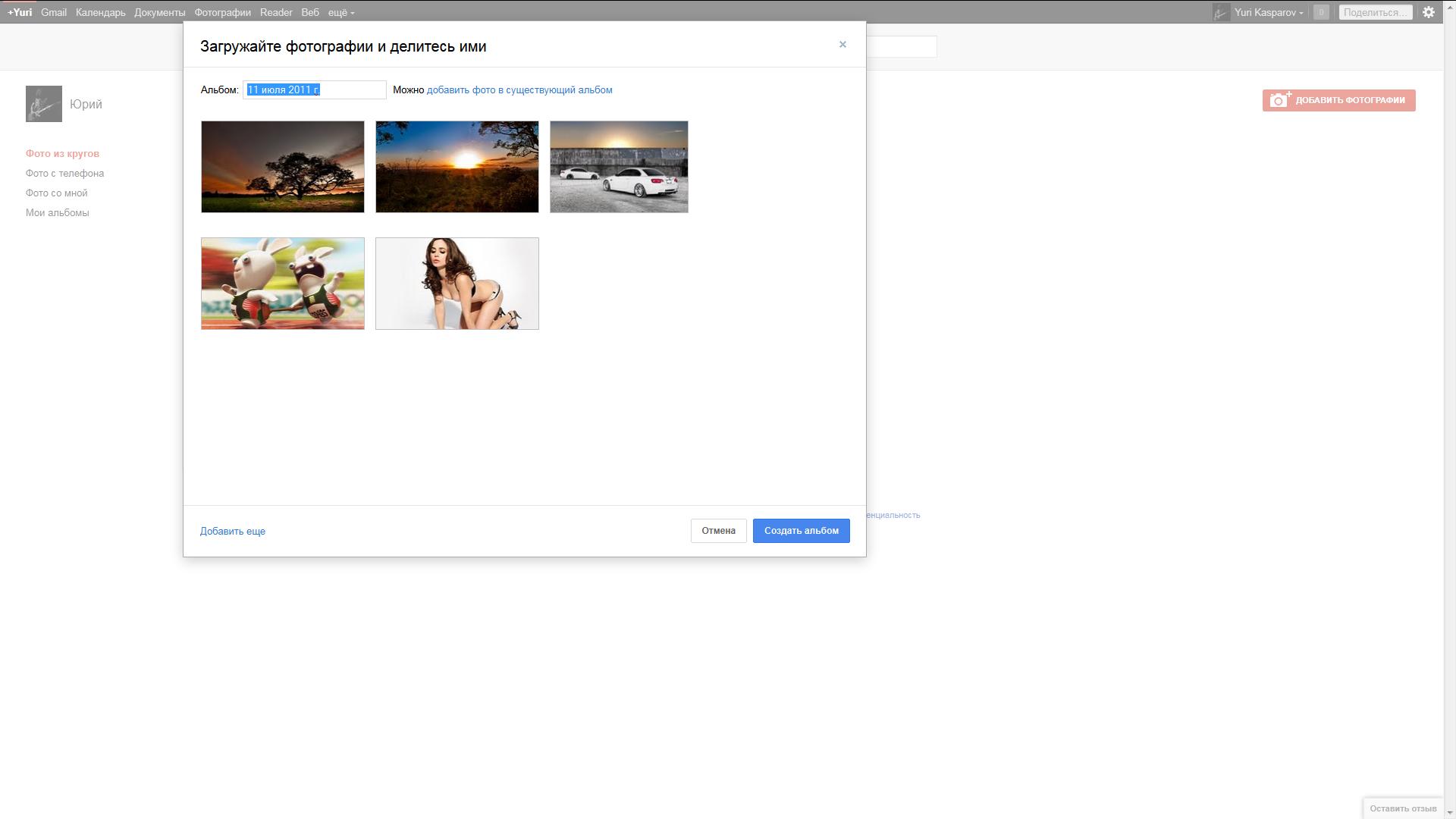This screenshot has height=819, width=1456.
Task: Click the Создать альбом button
Action: tap(801, 531)
